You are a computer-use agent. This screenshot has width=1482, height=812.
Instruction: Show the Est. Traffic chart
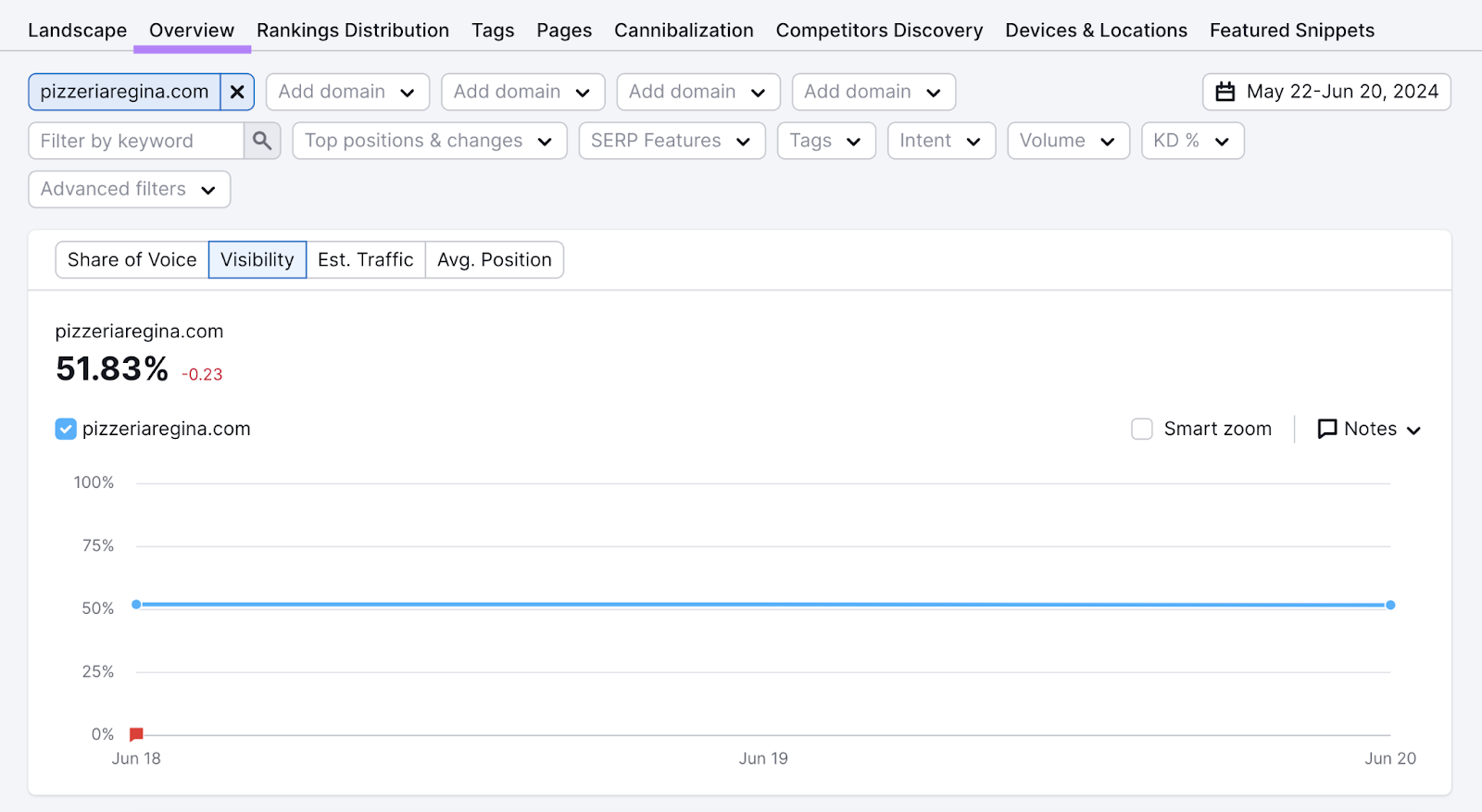[365, 260]
